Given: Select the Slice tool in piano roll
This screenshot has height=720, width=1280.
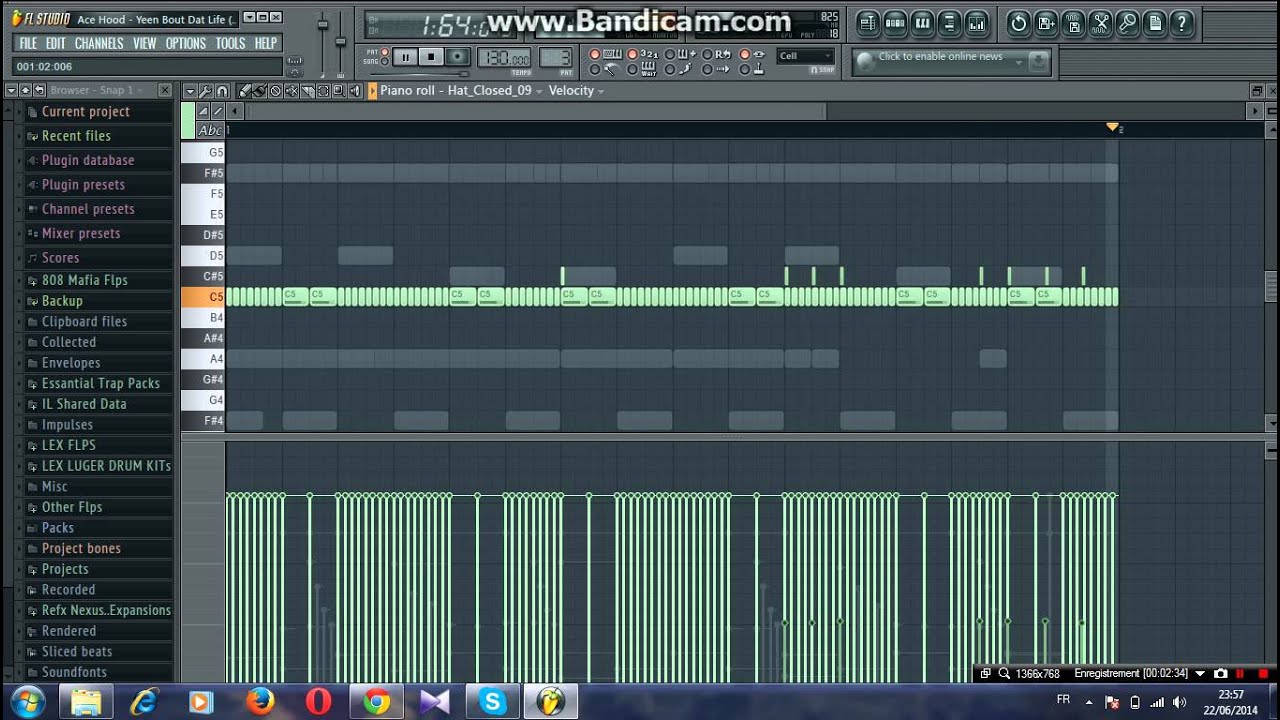Looking at the screenshot, I should [x=308, y=90].
